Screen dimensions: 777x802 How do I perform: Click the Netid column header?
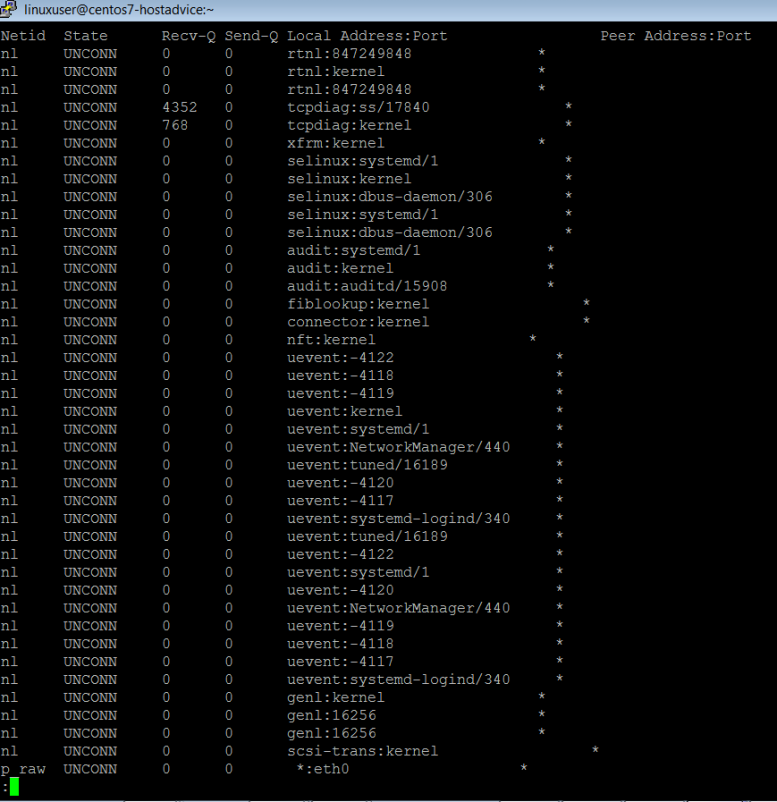click(23, 36)
